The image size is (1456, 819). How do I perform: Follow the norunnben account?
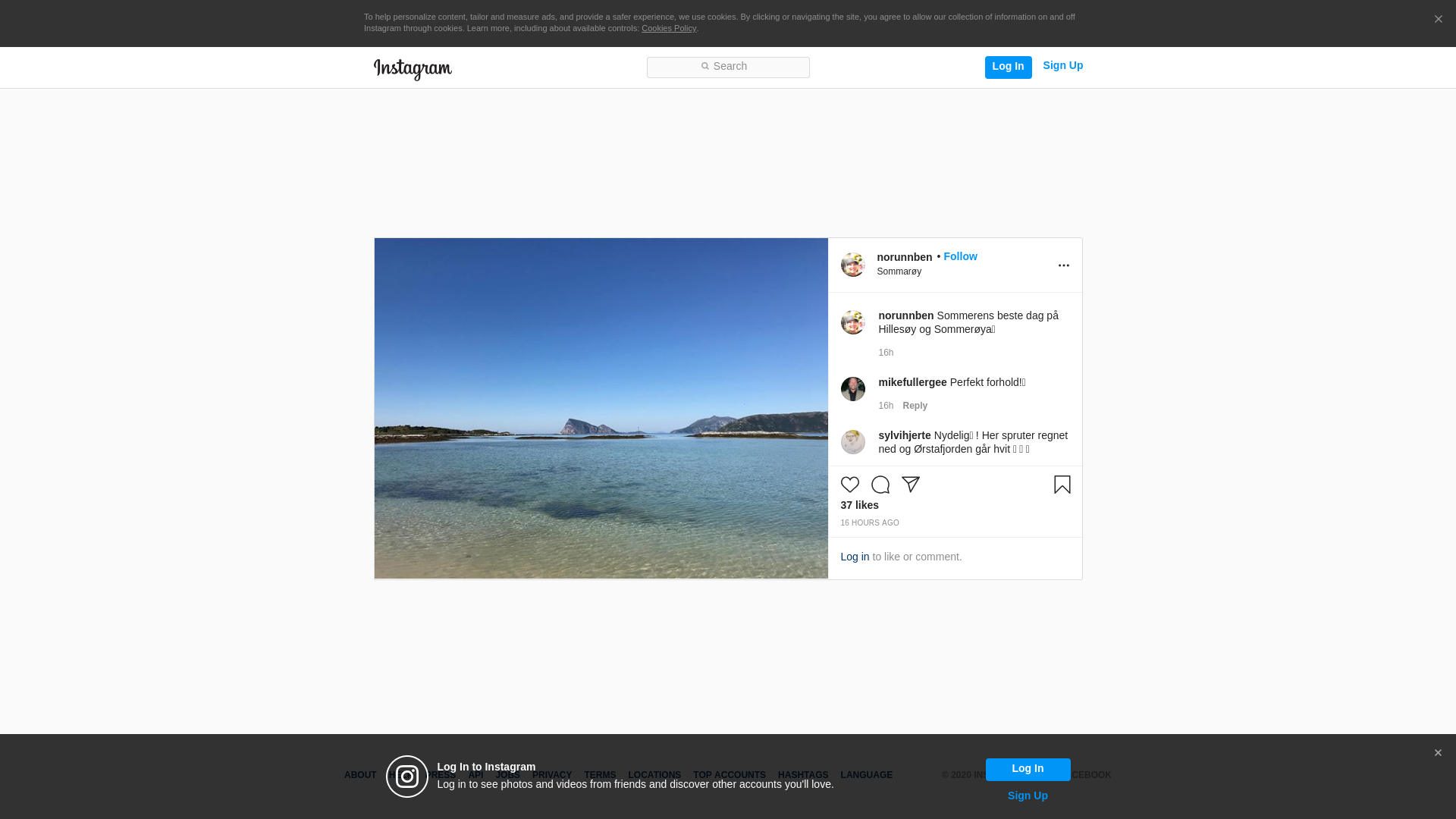click(x=960, y=256)
